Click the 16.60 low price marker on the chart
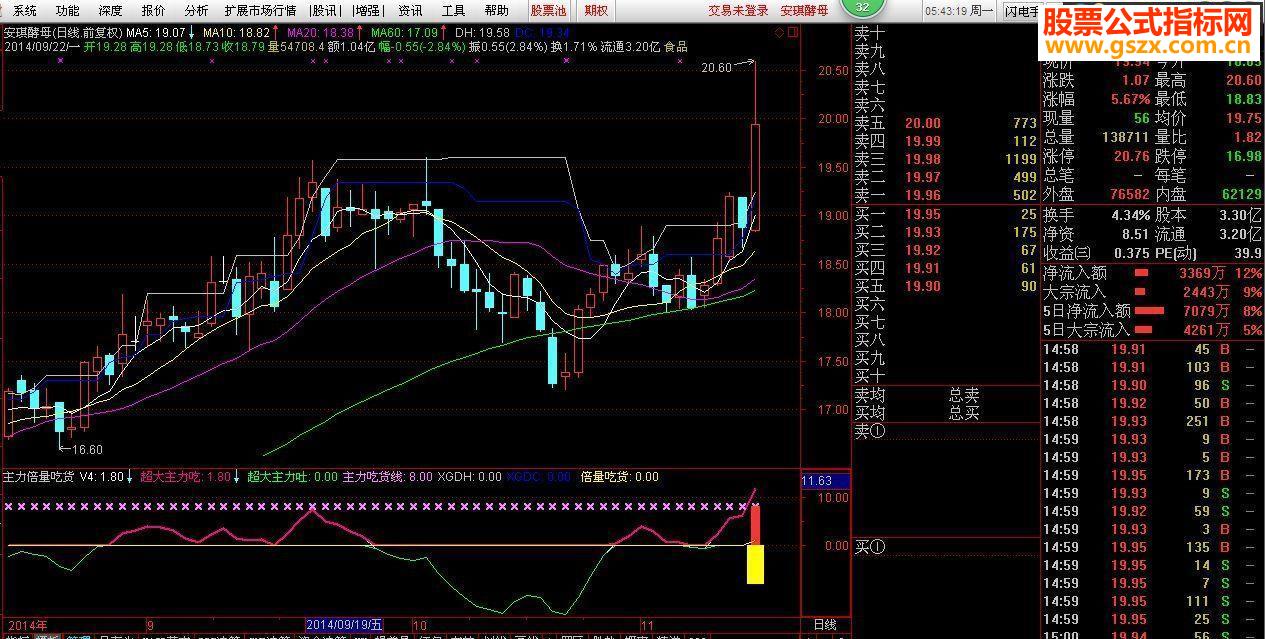This screenshot has height=639, width=1265. point(86,450)
